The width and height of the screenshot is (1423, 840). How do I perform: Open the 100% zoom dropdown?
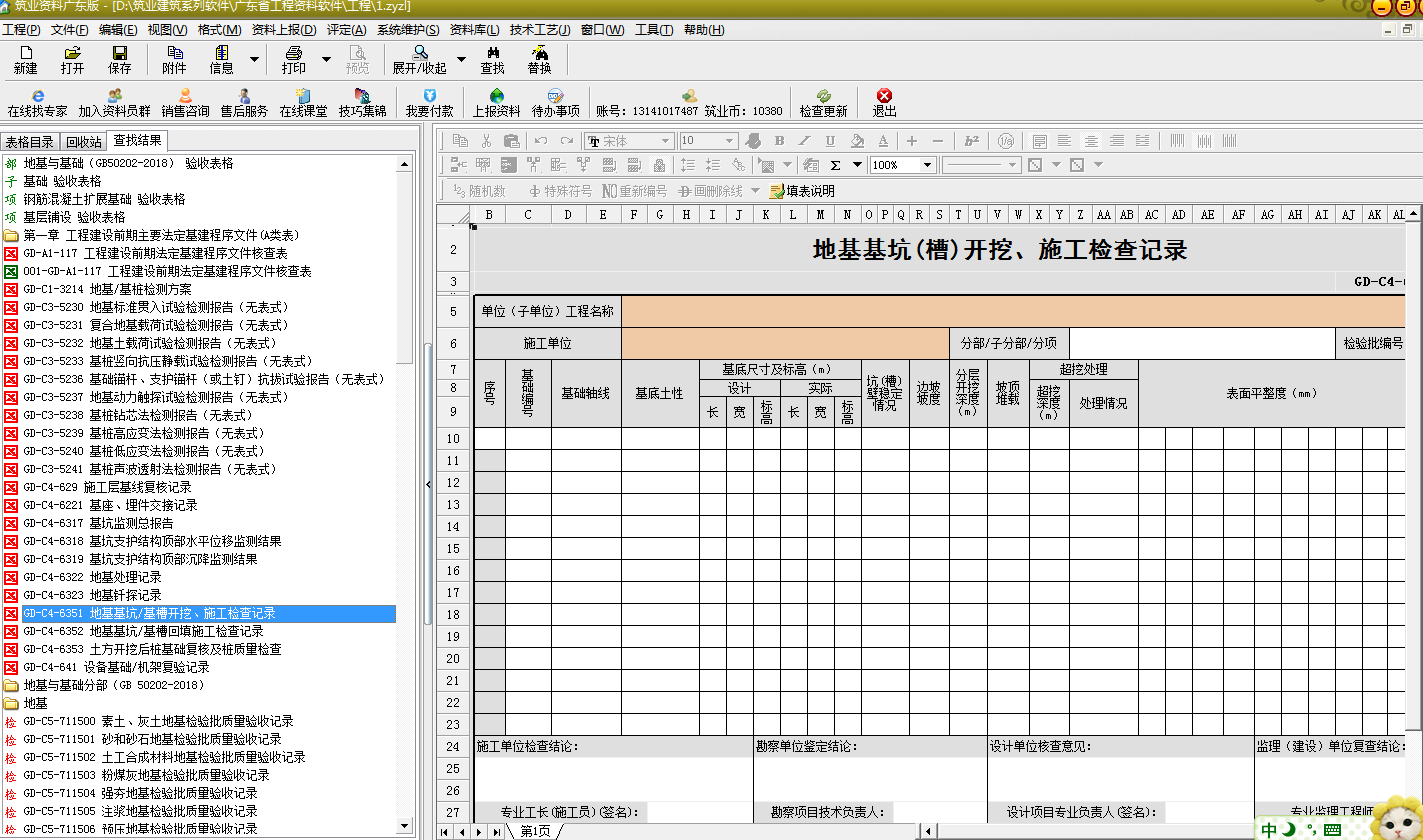click(x=927, y=165)
